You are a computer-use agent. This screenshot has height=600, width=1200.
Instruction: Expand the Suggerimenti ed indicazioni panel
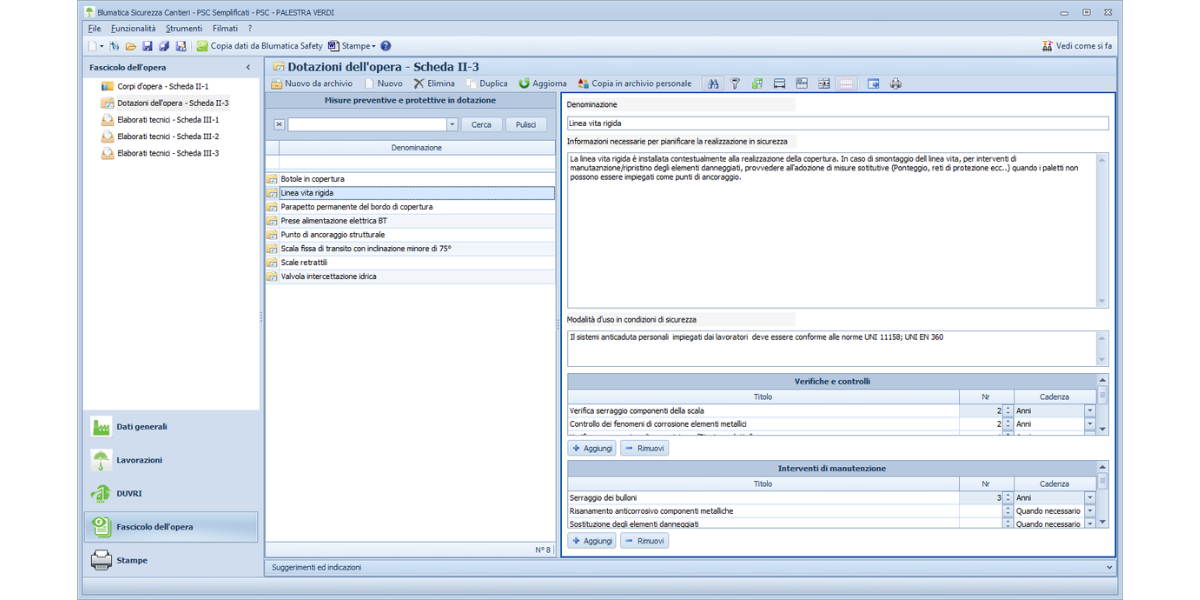click(x=1110, y=567)
